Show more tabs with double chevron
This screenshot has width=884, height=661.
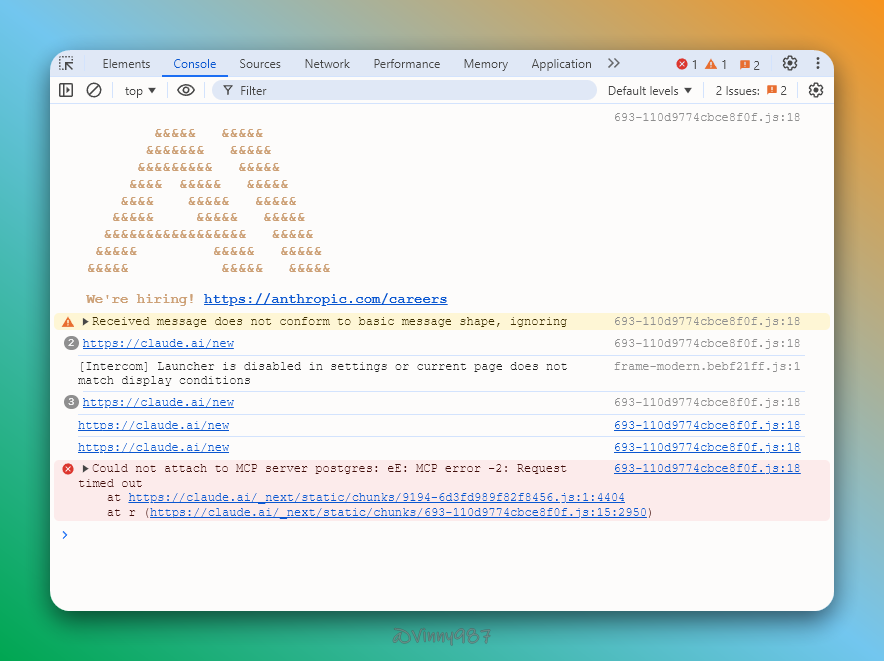tap(614, 64)
